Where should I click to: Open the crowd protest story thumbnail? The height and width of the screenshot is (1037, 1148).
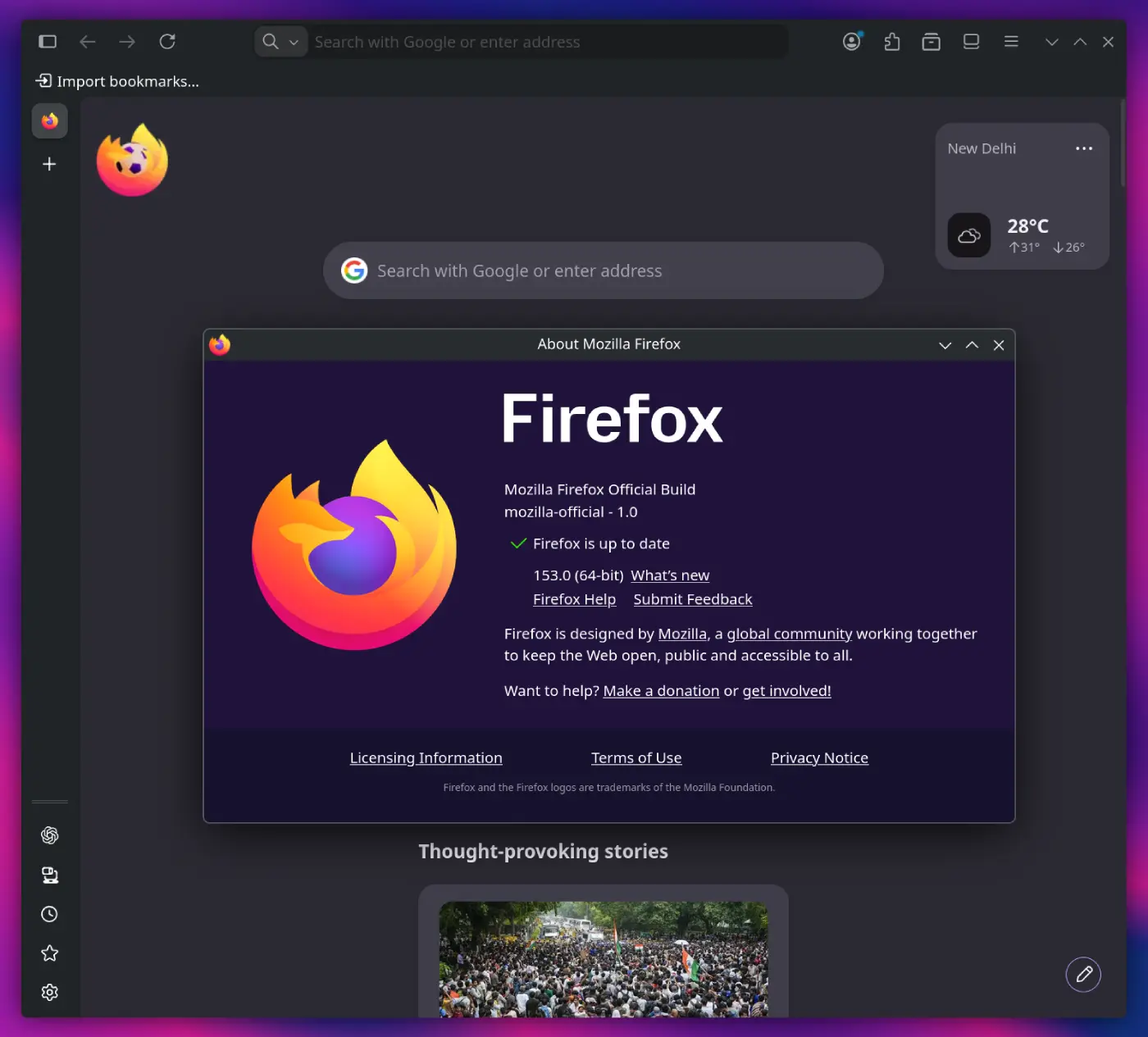tap(604, 959)
